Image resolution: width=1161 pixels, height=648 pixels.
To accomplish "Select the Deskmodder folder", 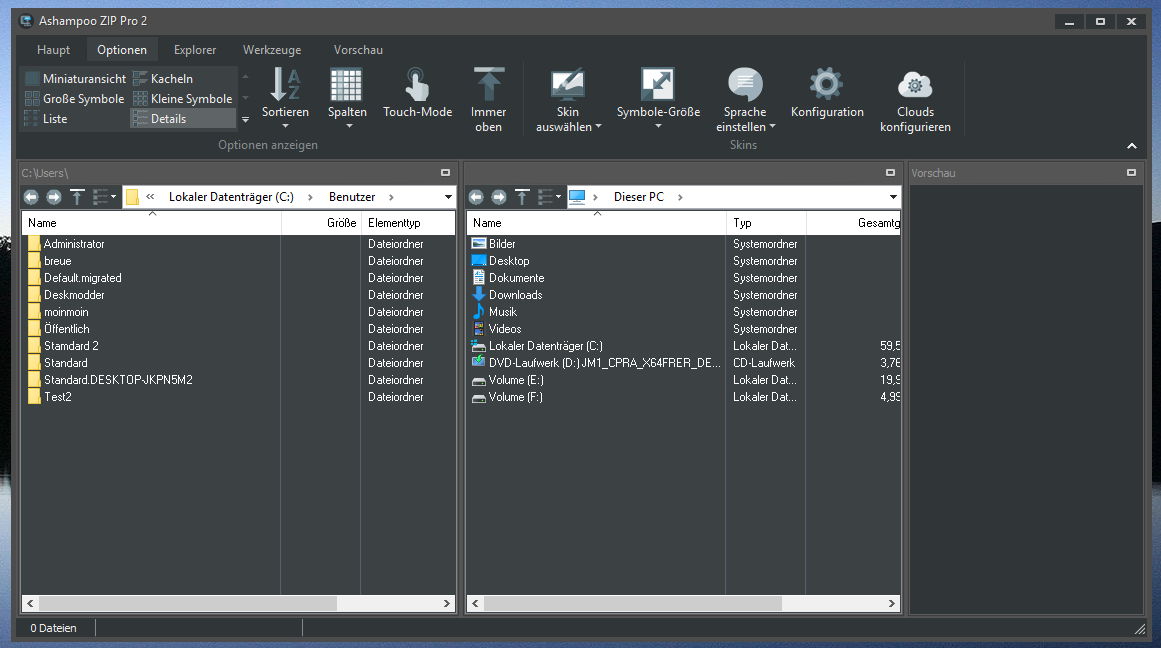I will (74, 295).
